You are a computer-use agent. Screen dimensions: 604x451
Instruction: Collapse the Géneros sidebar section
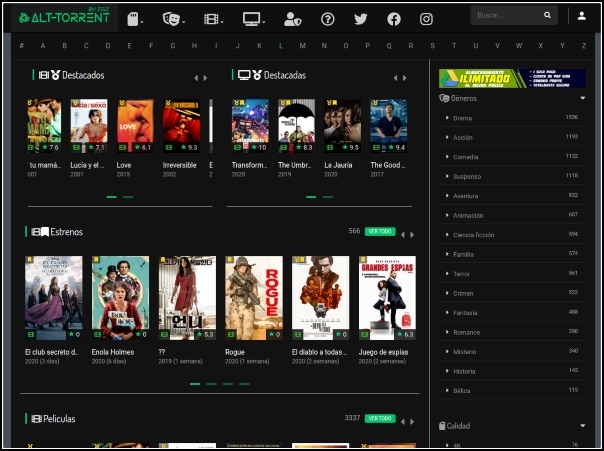point(582,98)
